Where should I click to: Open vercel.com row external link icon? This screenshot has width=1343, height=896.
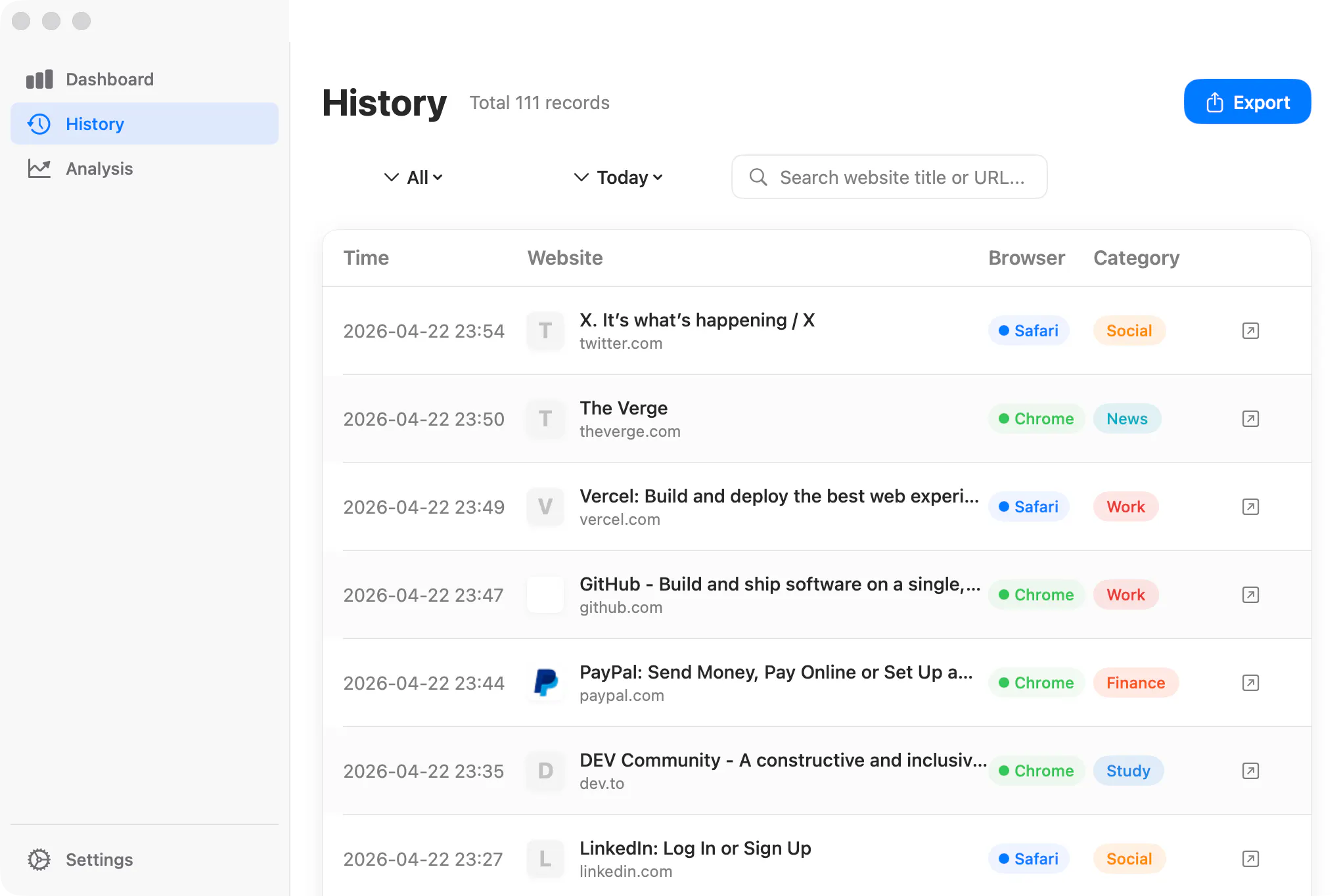tap(1250, 507)
